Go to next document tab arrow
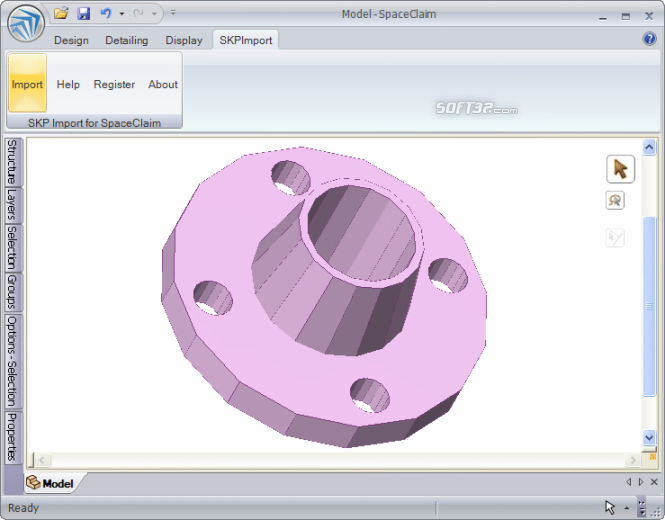The height and width of the screenshot is (520, 665). (641, 482)
